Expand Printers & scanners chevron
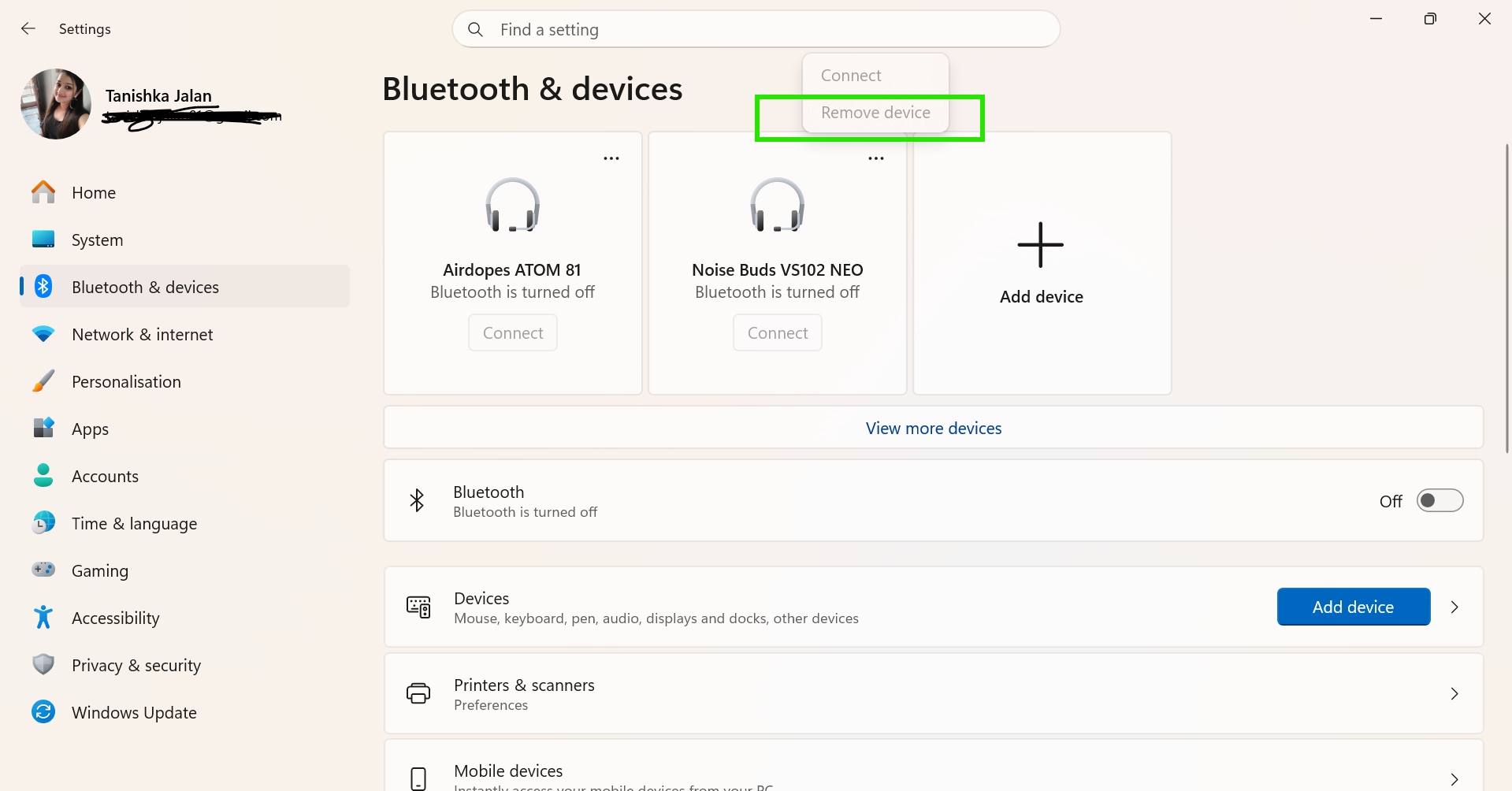This screenshot has height=791, width=1512. point(1454,693)
